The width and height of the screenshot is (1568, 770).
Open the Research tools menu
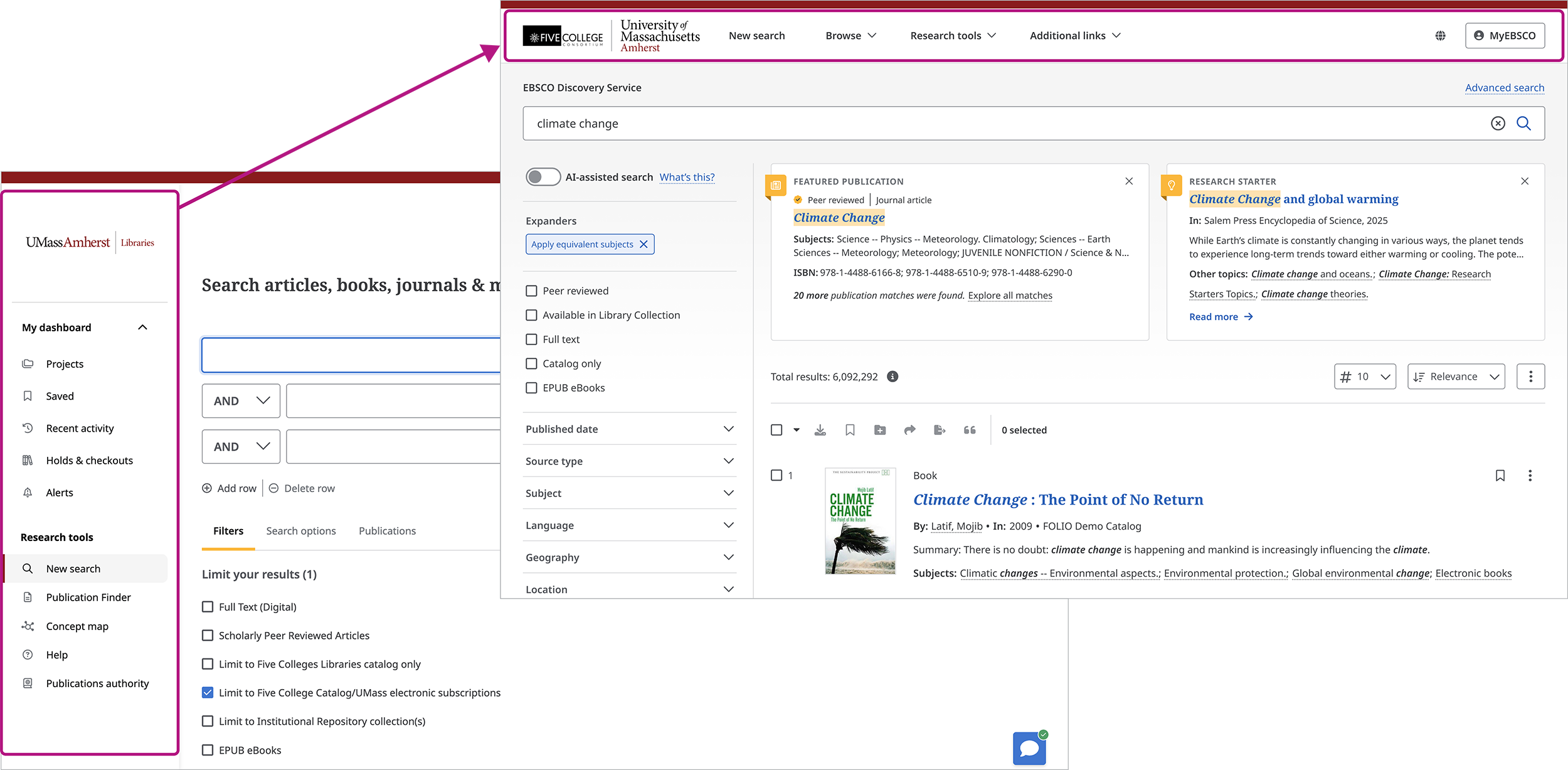953,36
